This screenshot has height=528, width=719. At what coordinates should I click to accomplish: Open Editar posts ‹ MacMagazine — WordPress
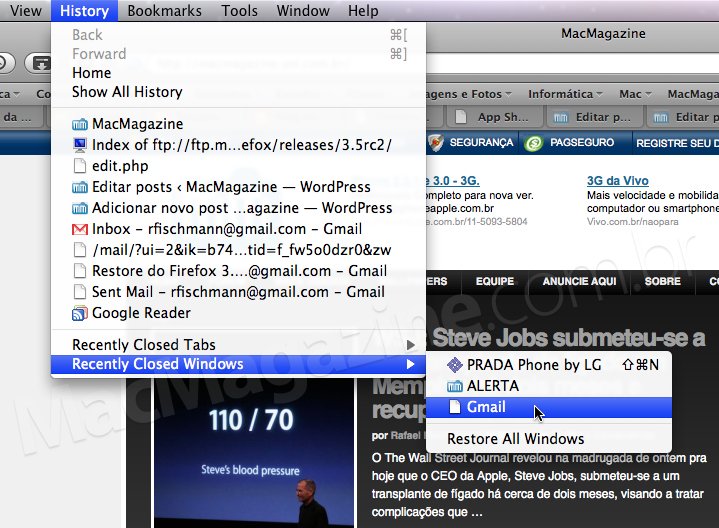click(238, 187)
